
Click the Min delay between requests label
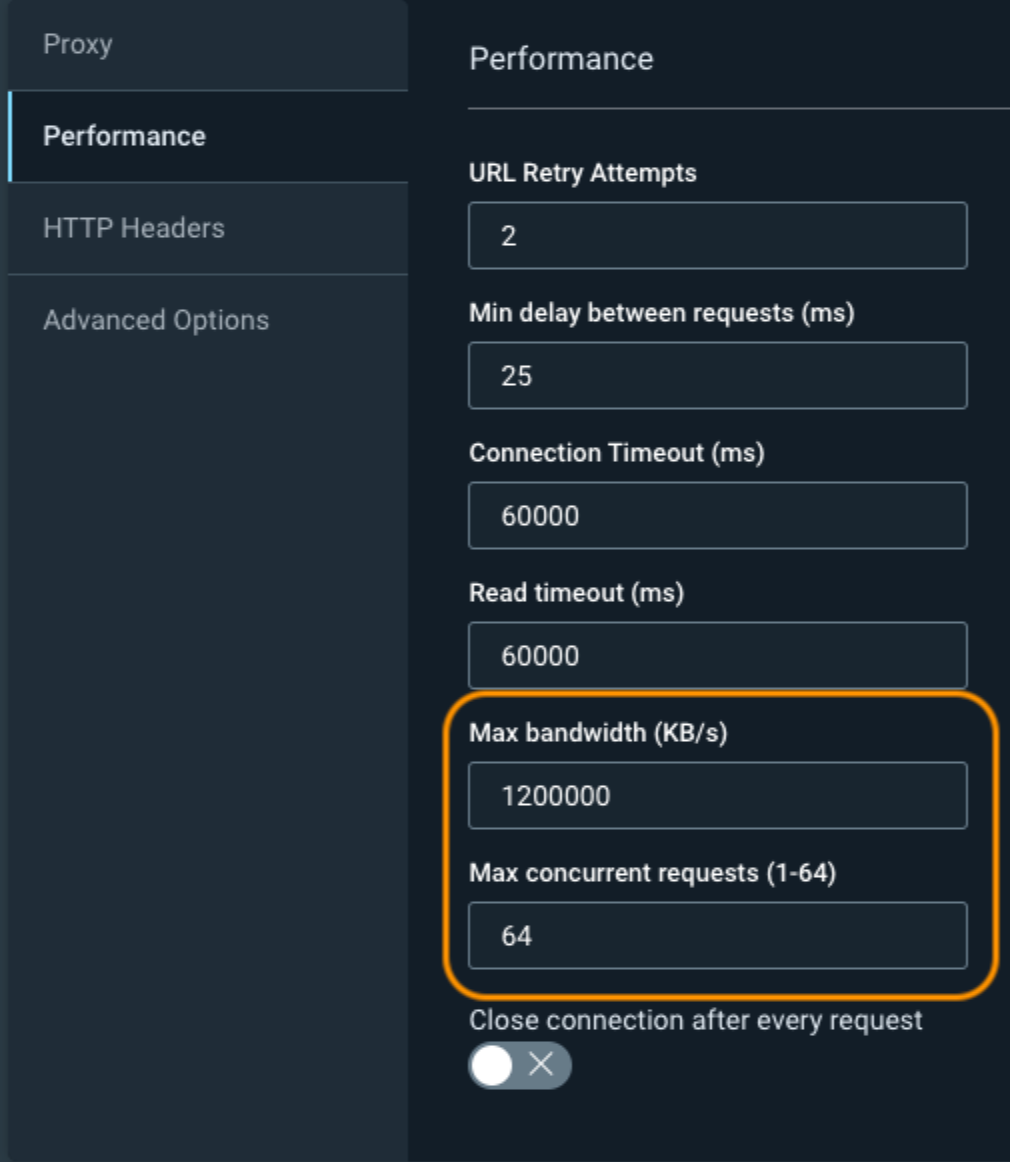[661, 313]
